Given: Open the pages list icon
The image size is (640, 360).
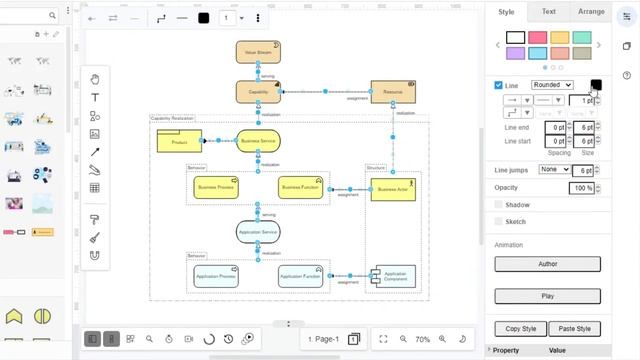Looking at the screenshot, I should click(x=354, y=339).
